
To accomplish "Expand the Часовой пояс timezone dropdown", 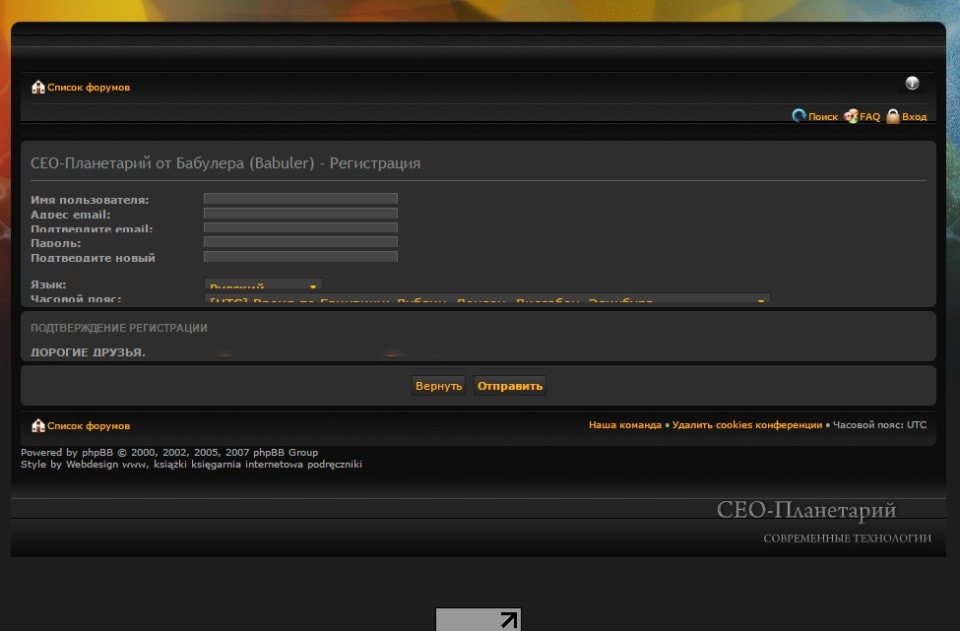I will click(x=487, y=300).
